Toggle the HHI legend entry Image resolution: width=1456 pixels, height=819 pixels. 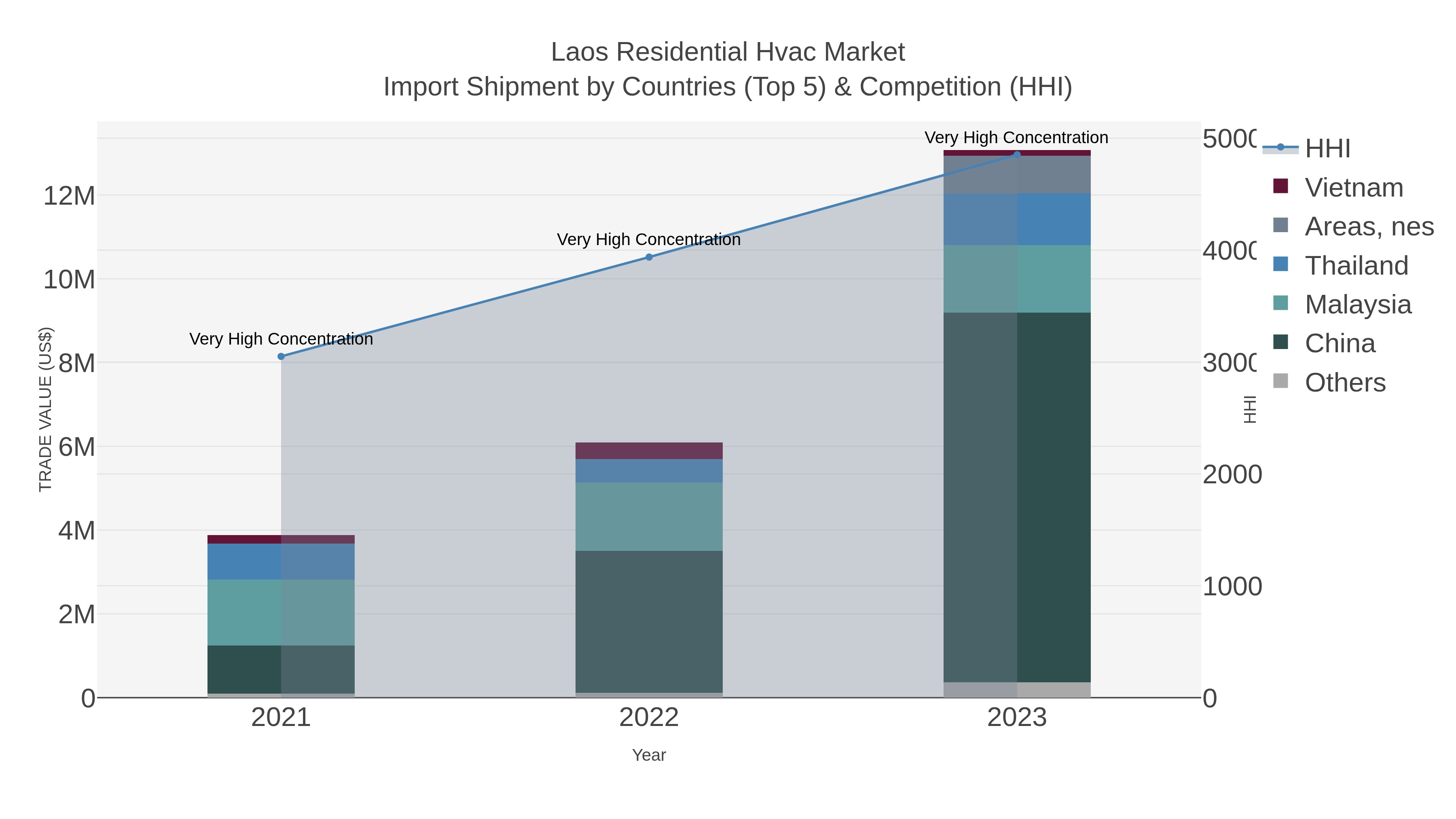click(x=1306, y=148)
